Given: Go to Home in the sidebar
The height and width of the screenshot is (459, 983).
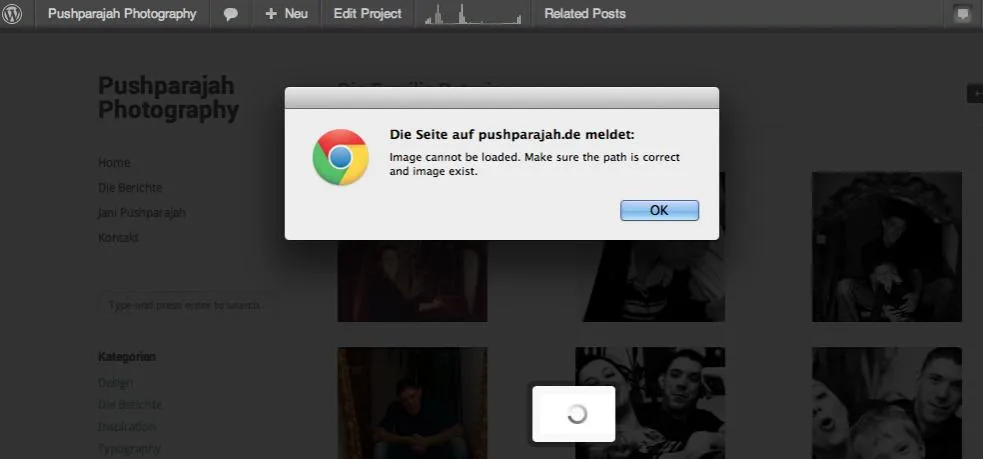Looking at the screenshot, I should tap(114, 162).
